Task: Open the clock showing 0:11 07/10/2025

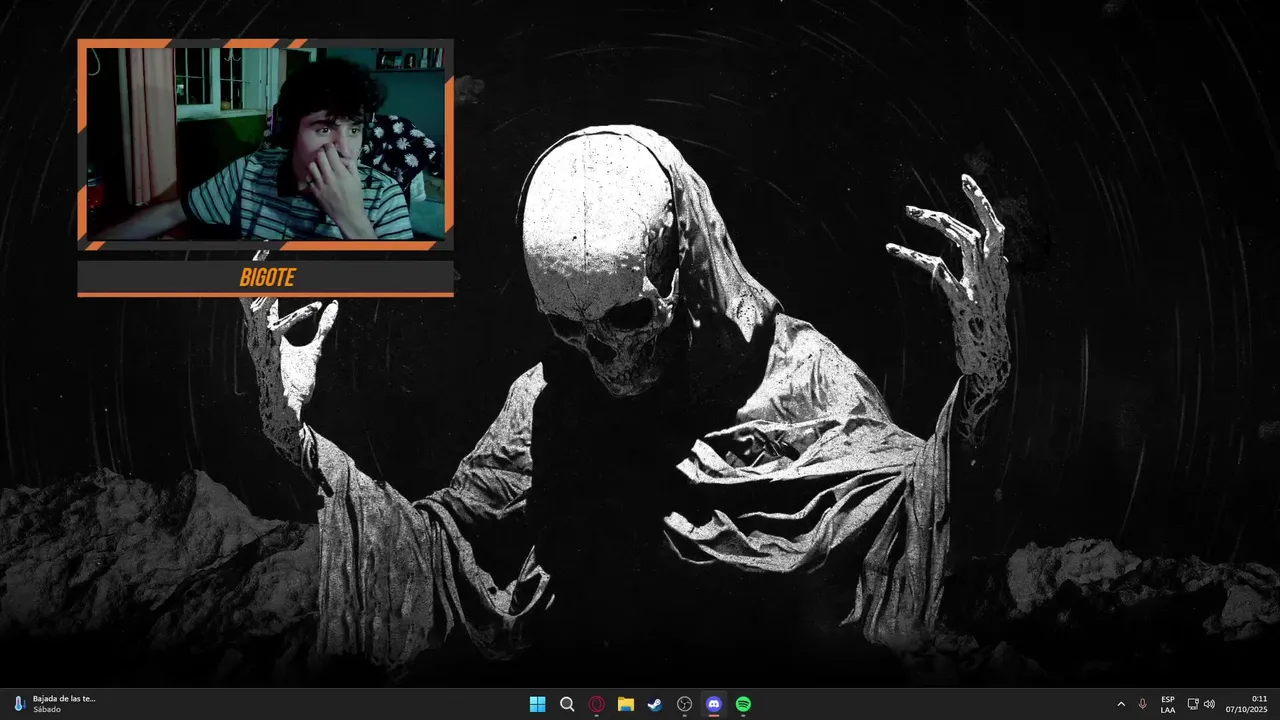Action: click(1246, 704)
